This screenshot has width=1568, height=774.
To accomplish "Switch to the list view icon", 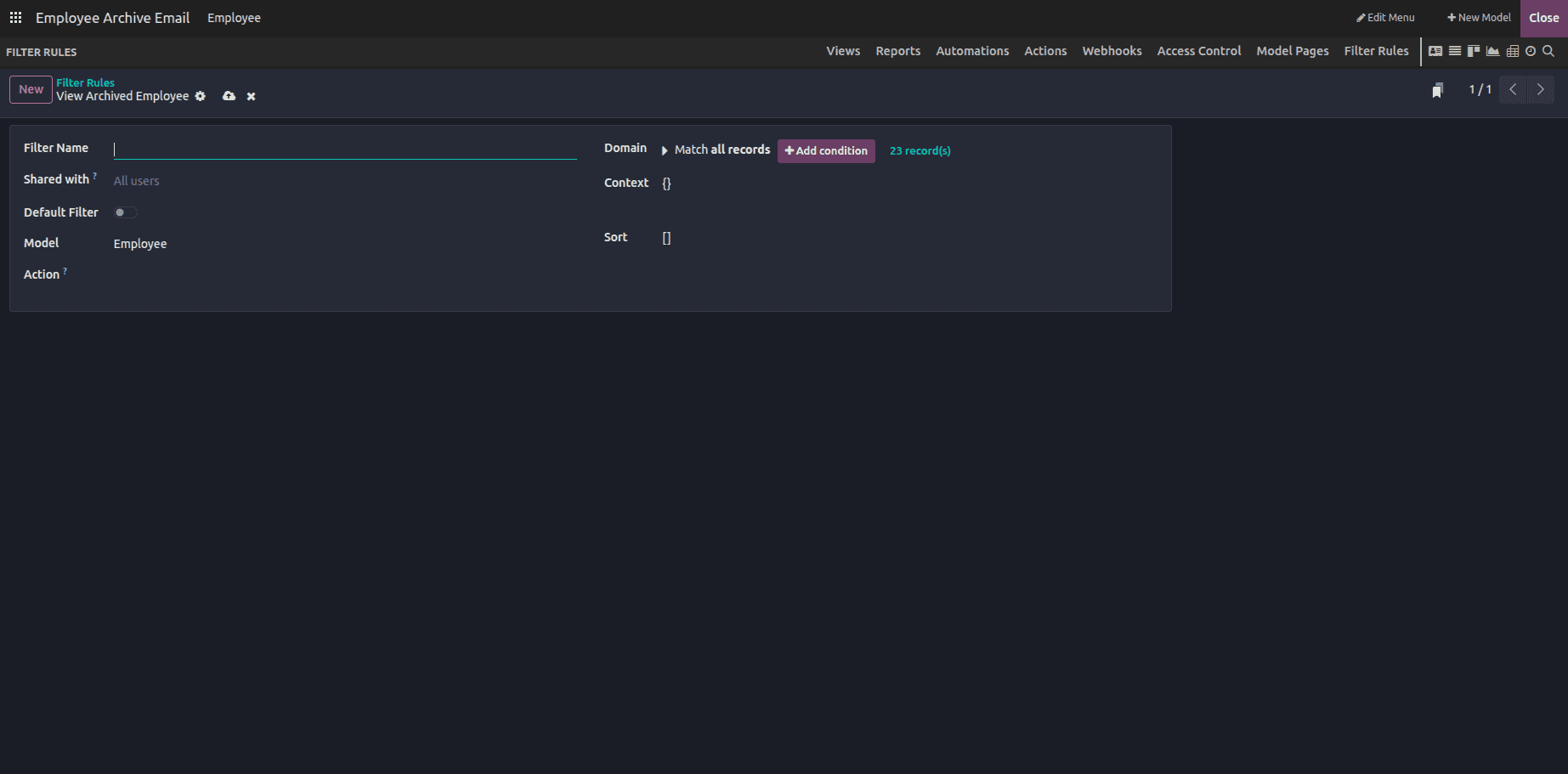I will click(x=1455, y=51).
